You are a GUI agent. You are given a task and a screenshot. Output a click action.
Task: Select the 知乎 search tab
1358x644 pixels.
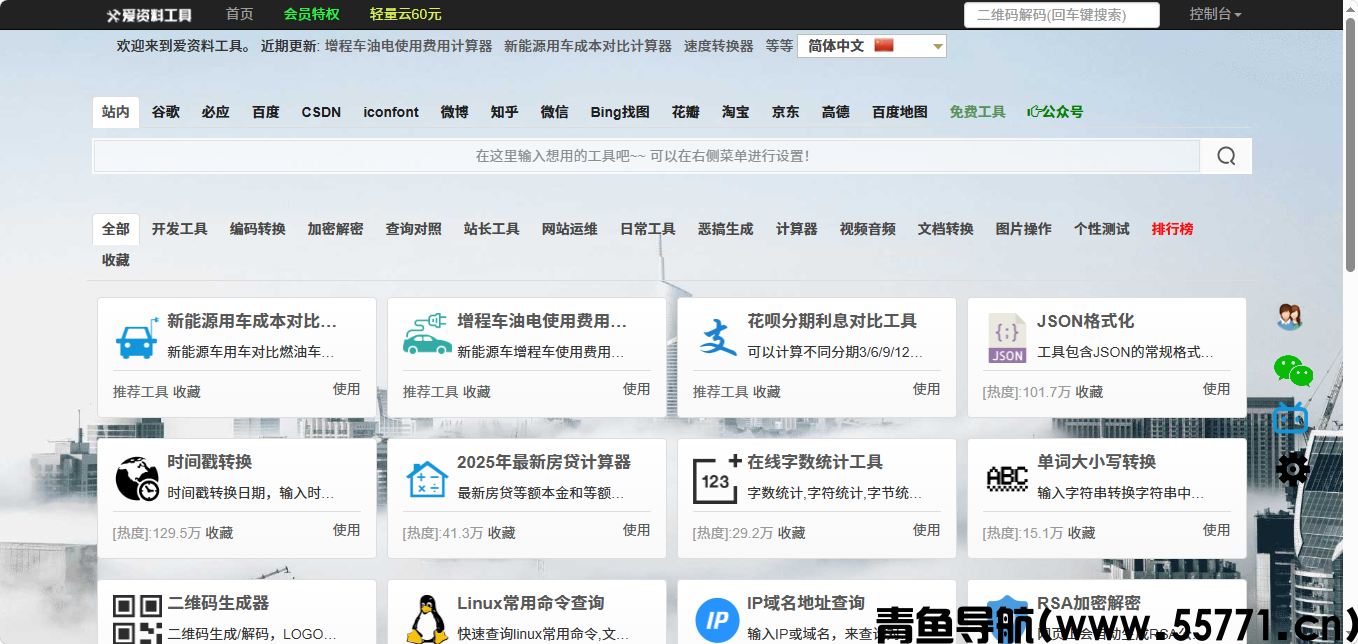pos(504,112)
